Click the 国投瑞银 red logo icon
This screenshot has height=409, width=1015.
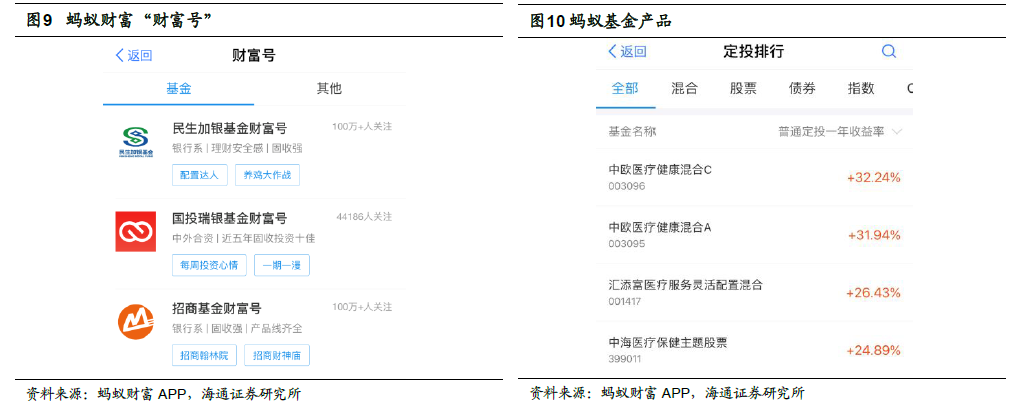coord(136,231)
